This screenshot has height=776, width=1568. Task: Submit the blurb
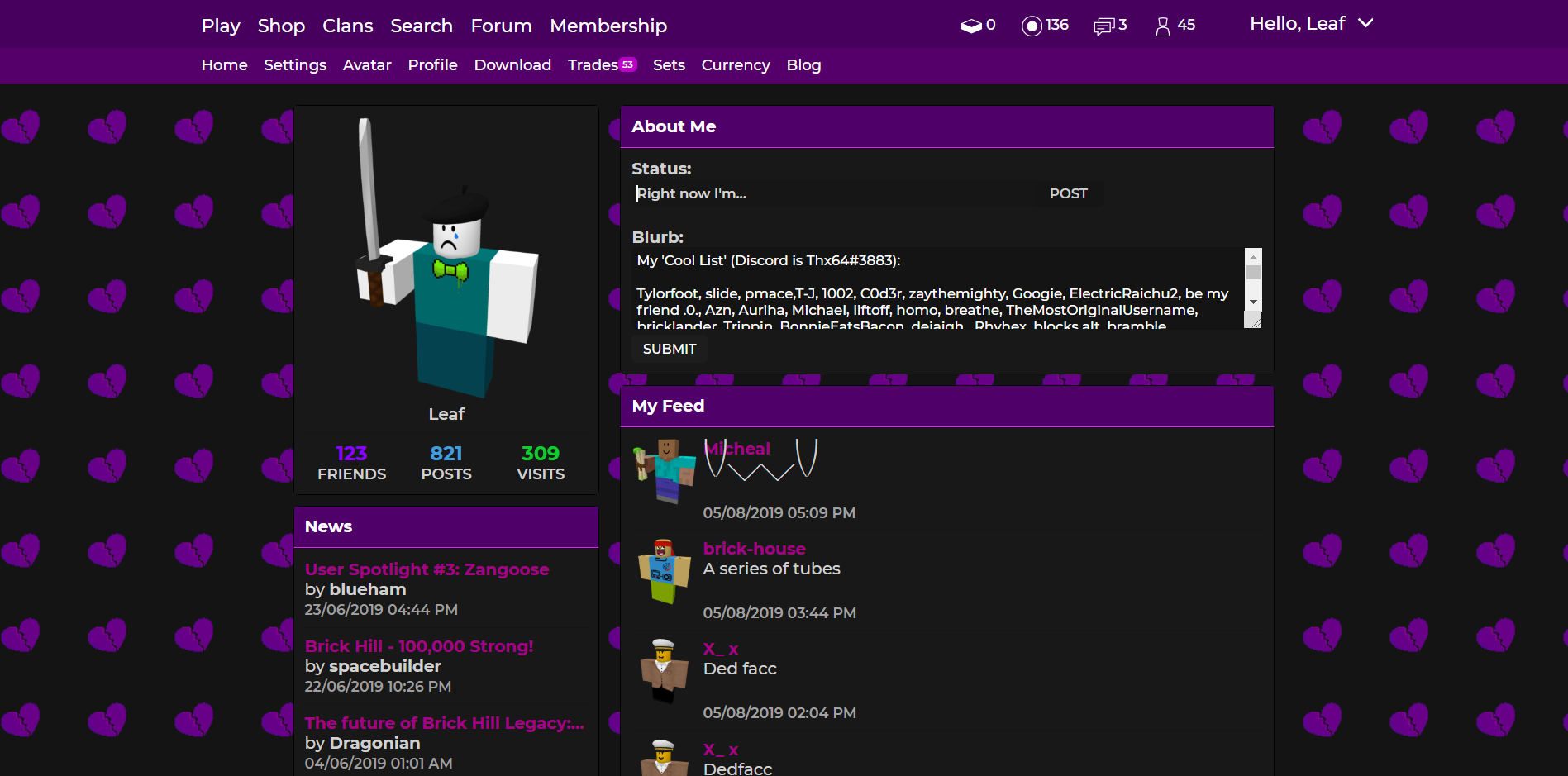coord(670,349)
